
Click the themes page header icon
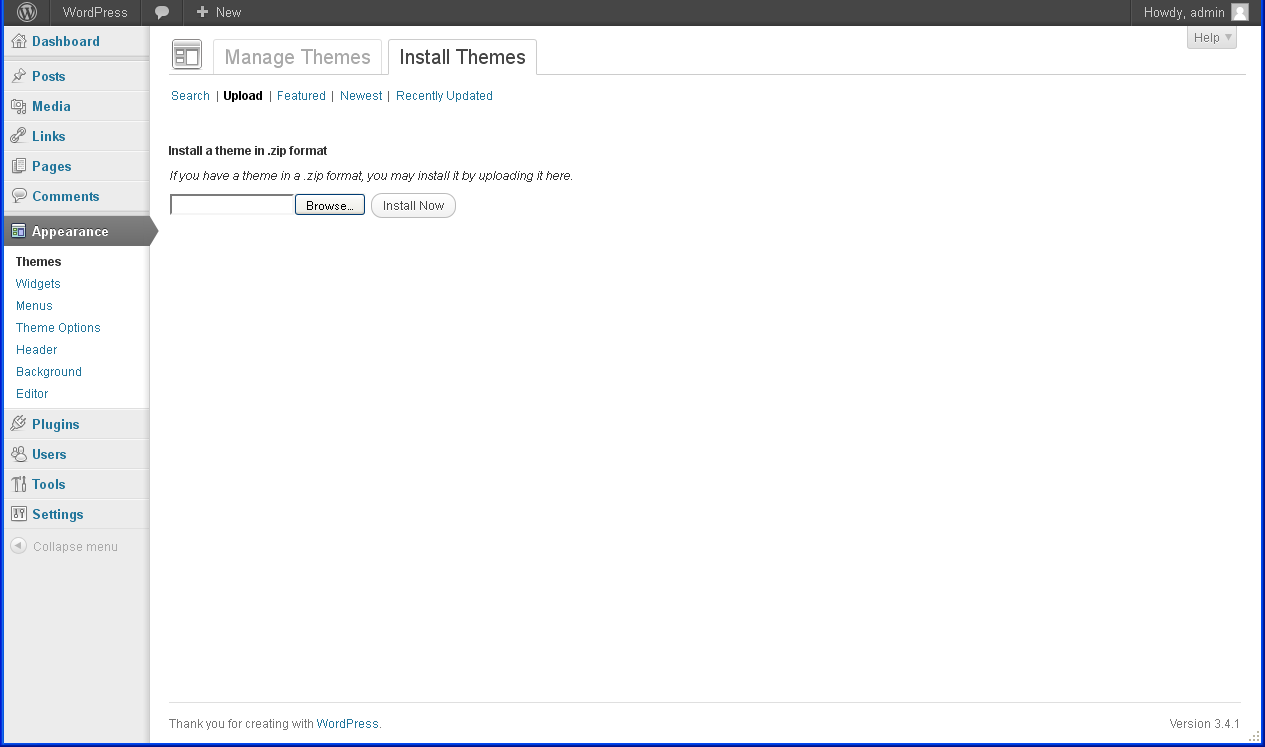pos(187,55)
